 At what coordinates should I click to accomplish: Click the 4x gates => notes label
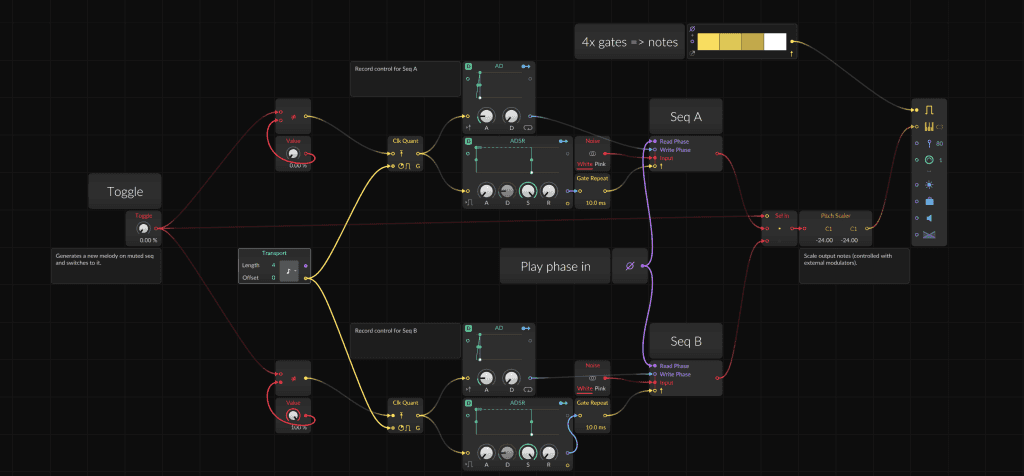[630, 42]
